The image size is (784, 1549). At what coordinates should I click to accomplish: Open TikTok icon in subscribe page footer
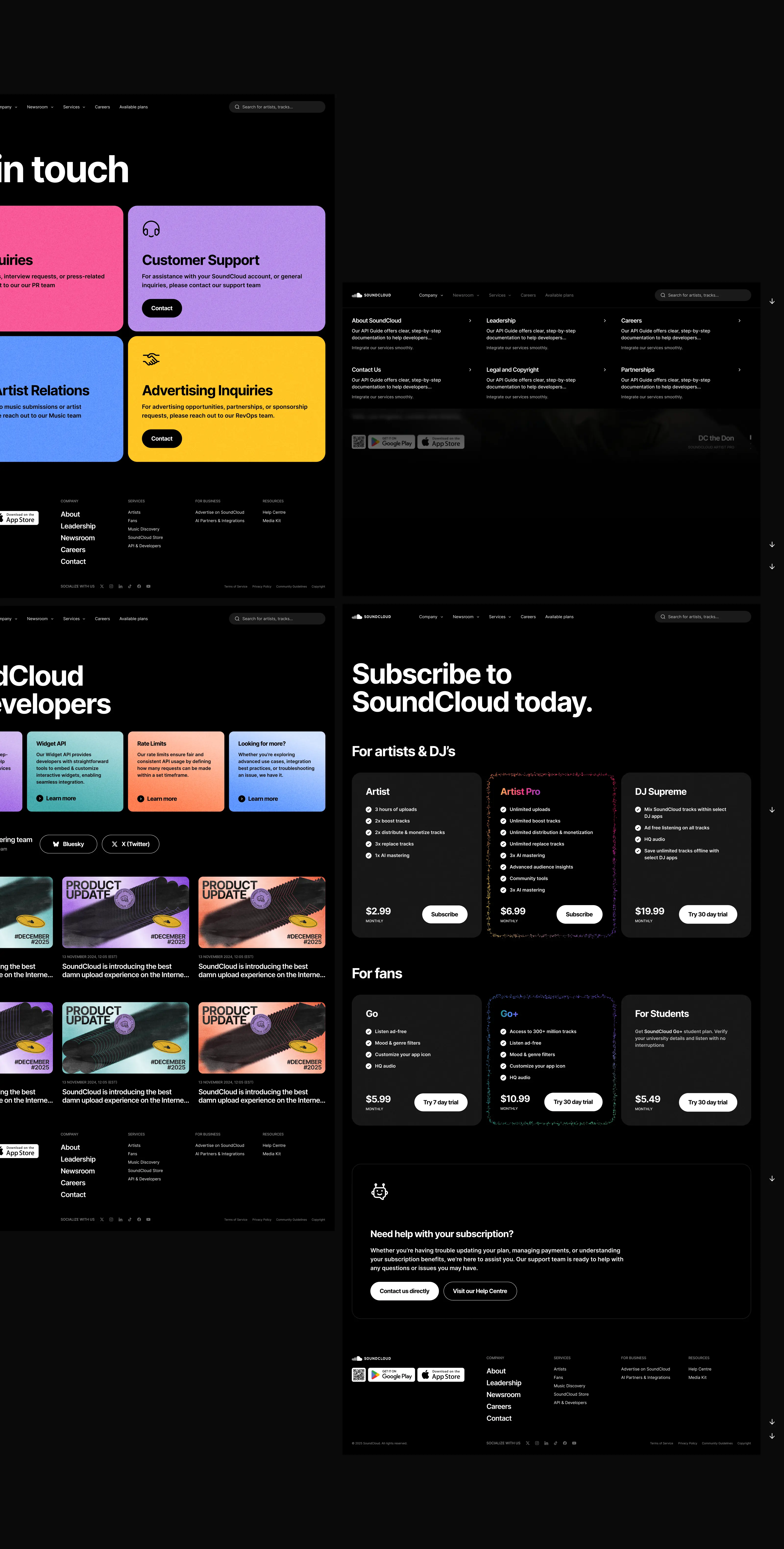tap(555, 1443)
